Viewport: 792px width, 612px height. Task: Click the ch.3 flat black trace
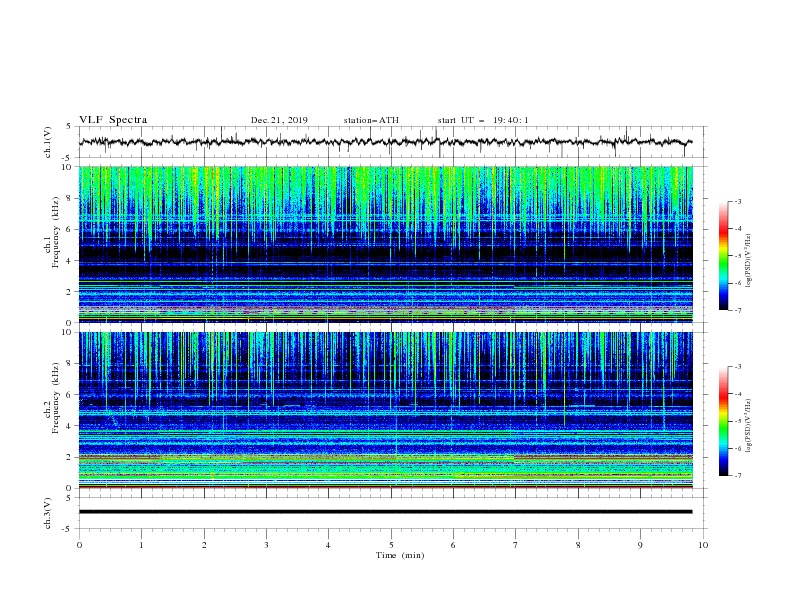[x=386, y=512]
